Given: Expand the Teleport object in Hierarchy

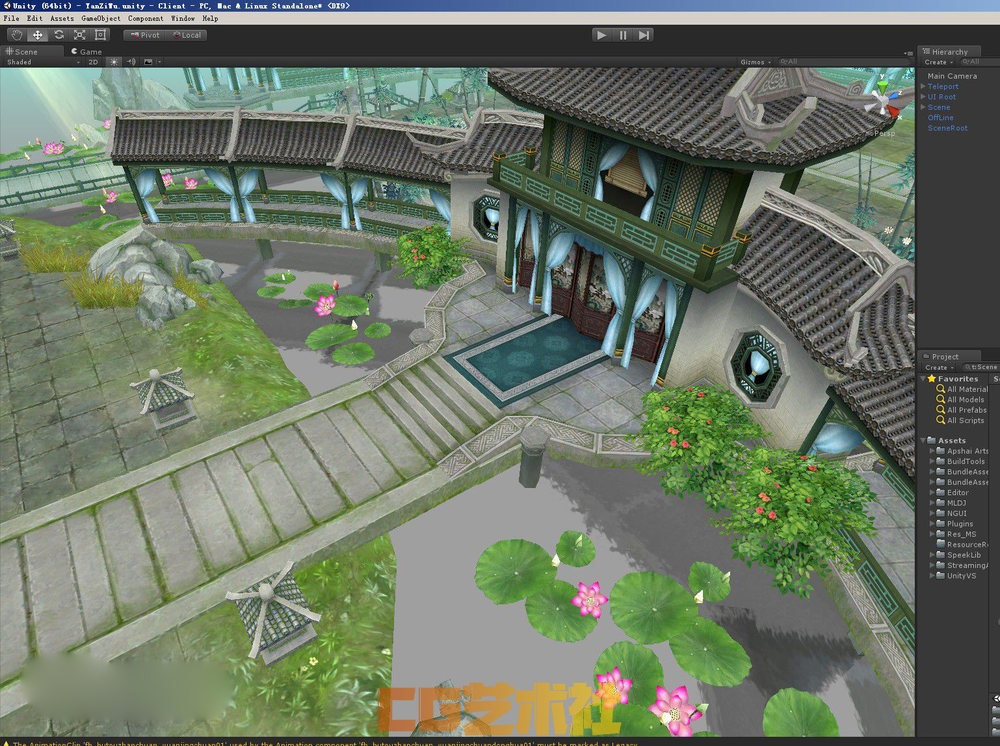Looking at the screenshot, I should (923, 86).
